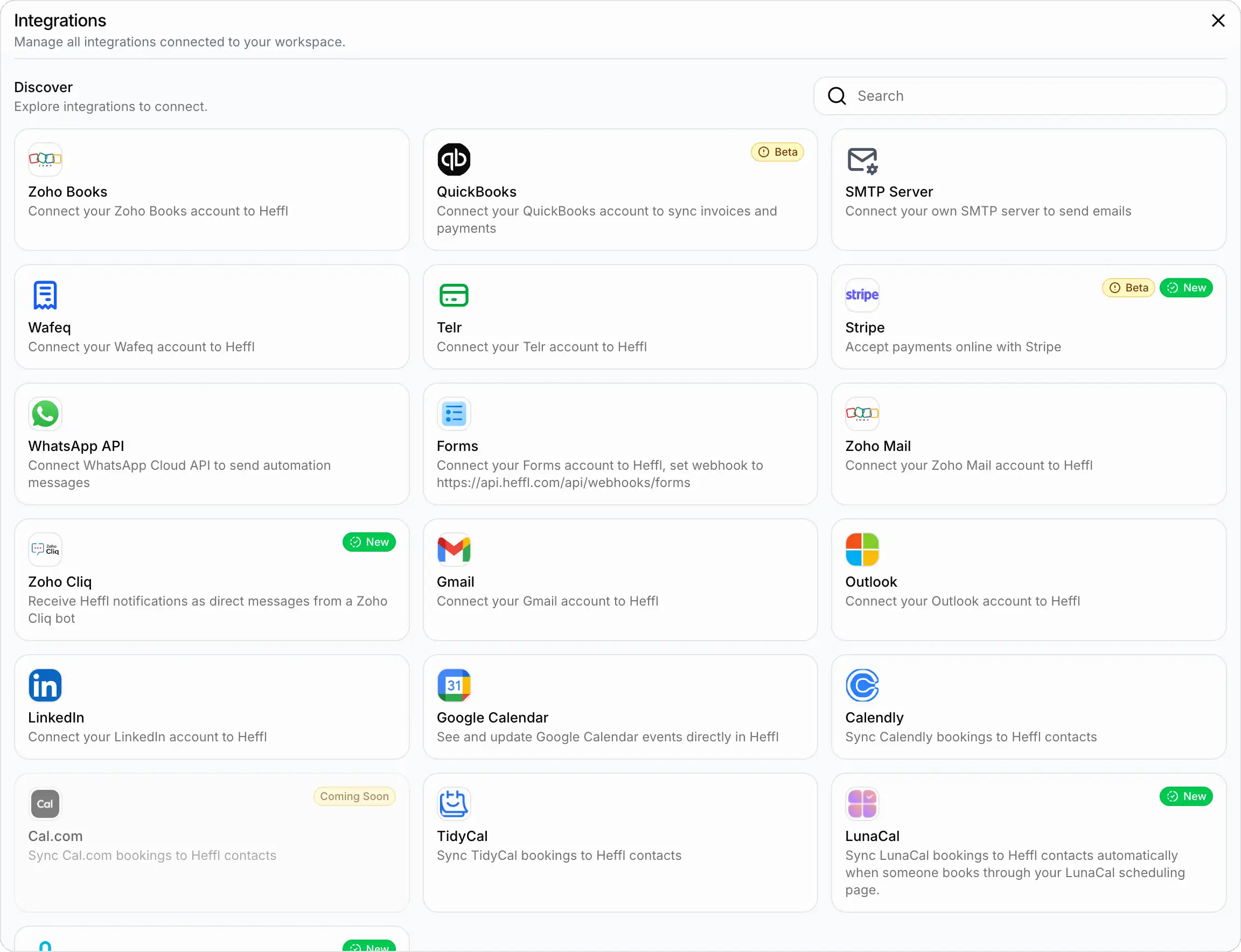Select the TidyCal title
The image size is (1241, 952).
[462, 836]
